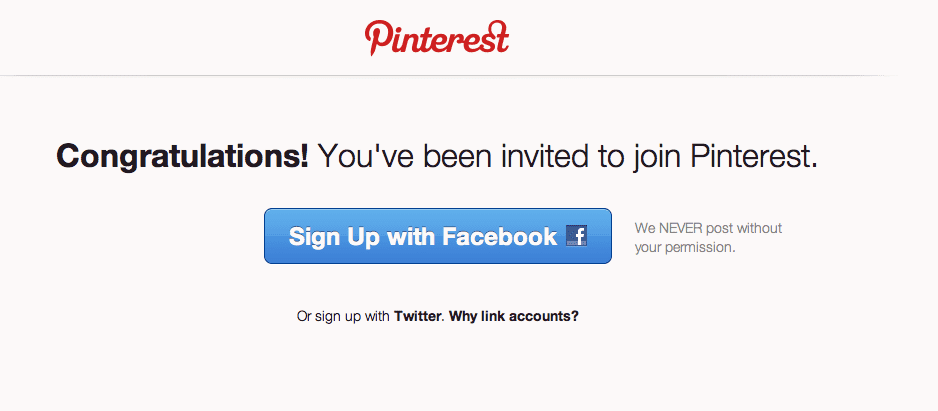Click the join word in invitation heading
The image size is (938, 411).
click(659, 158)
